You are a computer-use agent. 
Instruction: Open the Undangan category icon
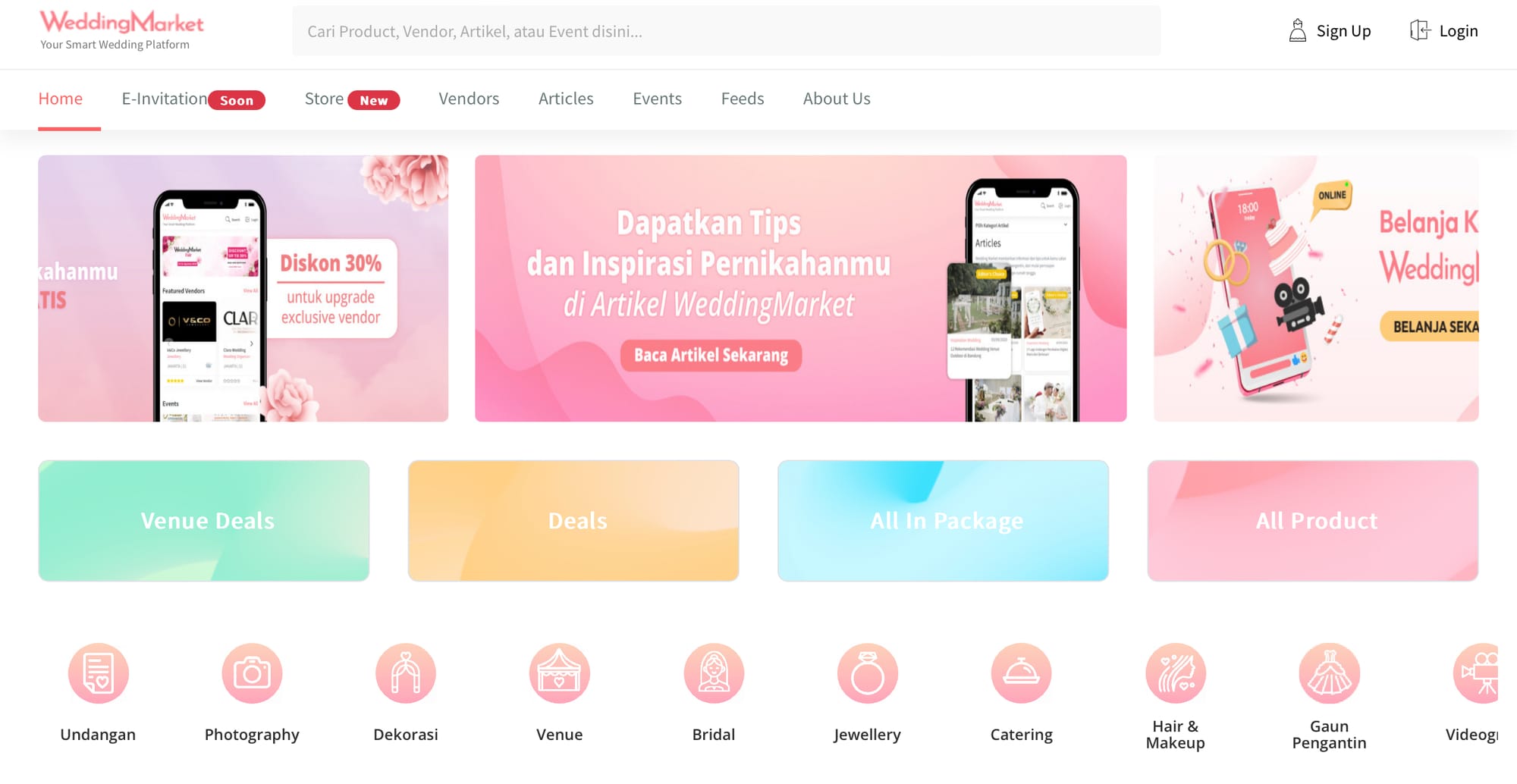click(99, 673)
